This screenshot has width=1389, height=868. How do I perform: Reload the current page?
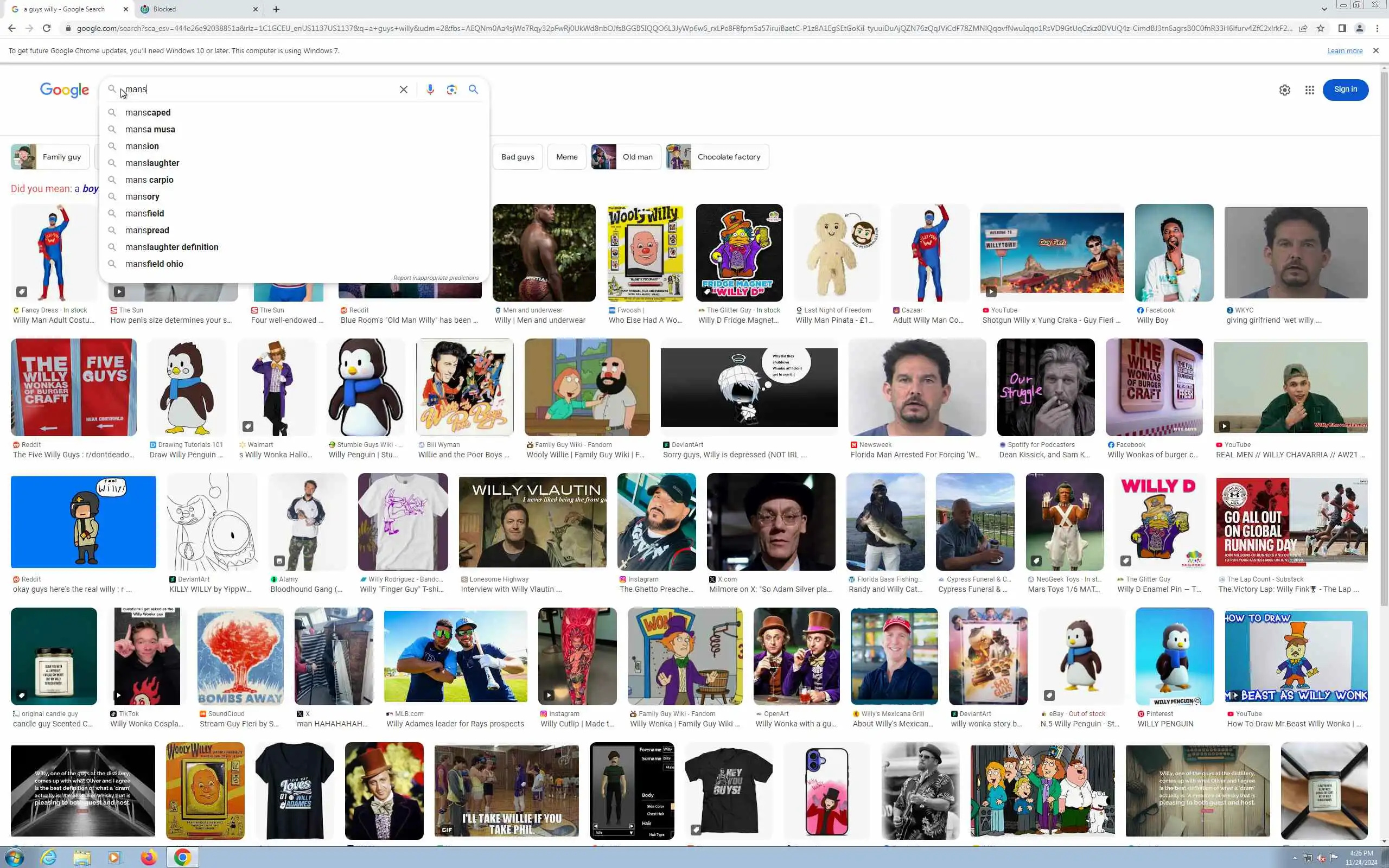point(47,28)
